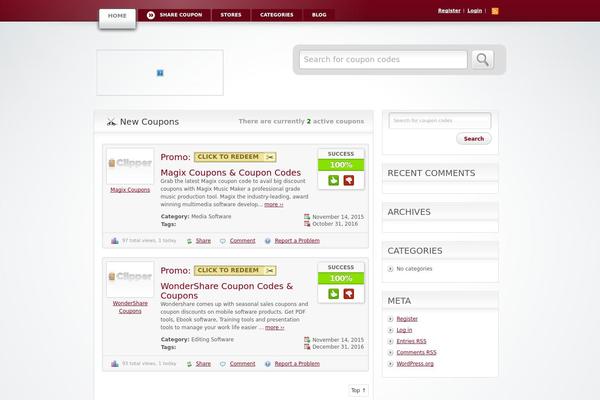The height and width of the screenshot is (400, 600).
Task: Focus the main coupon code search field
Action: tap(383, 60)
